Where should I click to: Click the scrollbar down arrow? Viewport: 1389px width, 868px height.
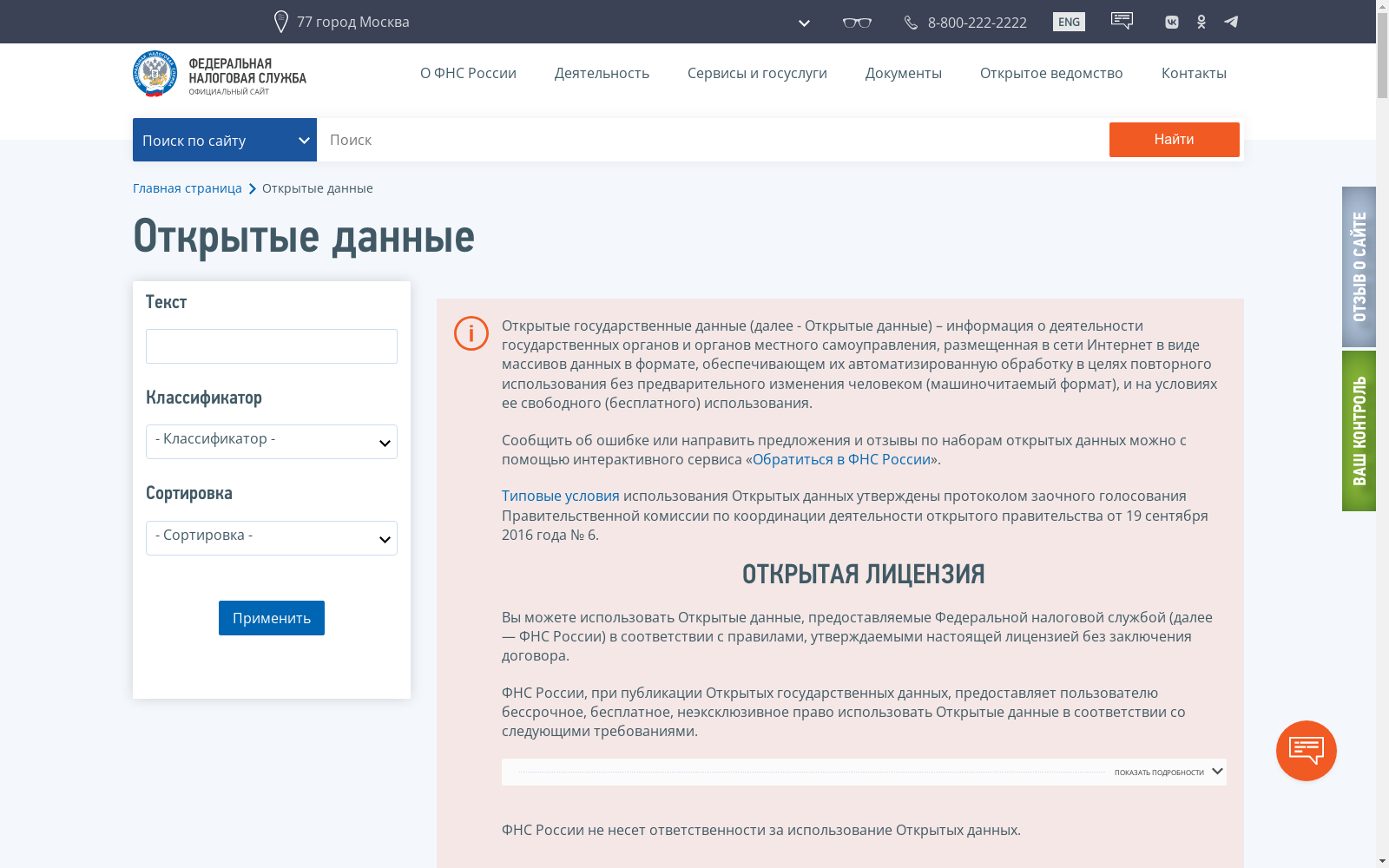tap(1382, 861)
